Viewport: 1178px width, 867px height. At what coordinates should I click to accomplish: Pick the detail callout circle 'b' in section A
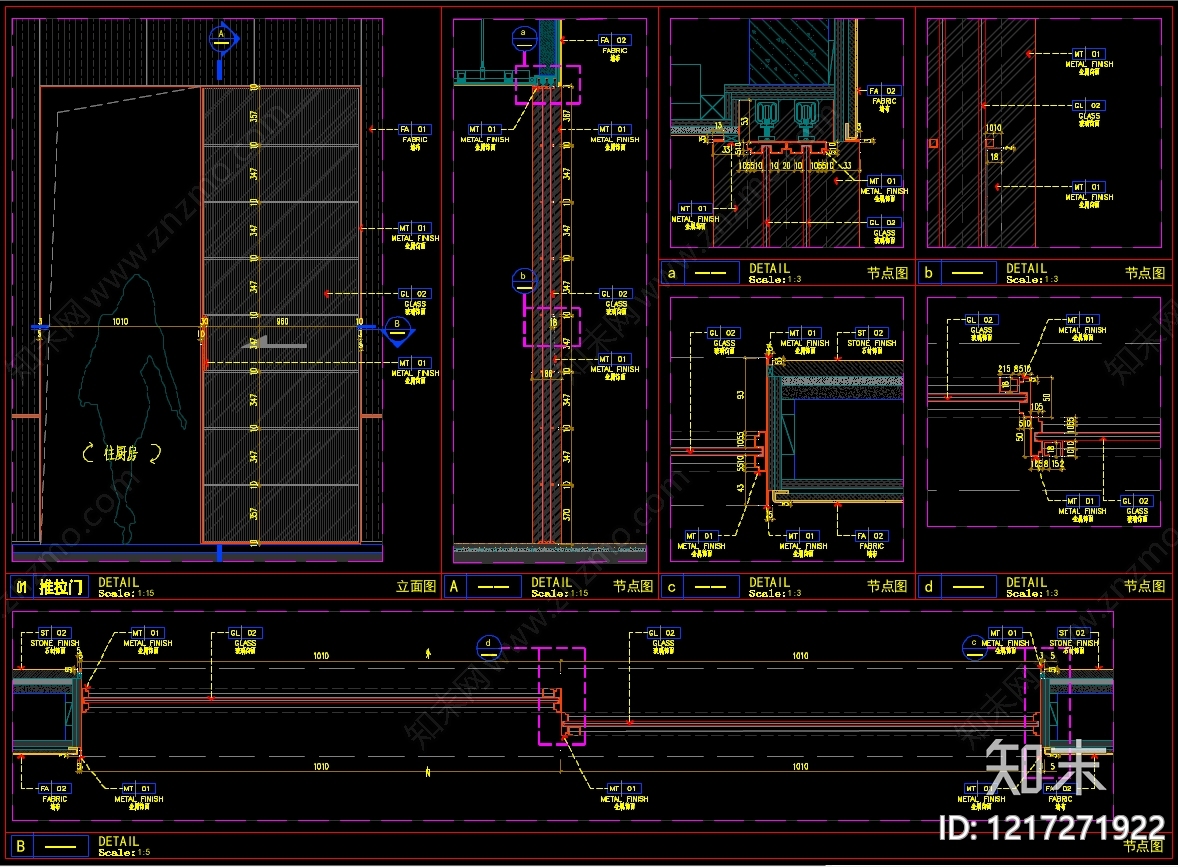tap(524, 280)
